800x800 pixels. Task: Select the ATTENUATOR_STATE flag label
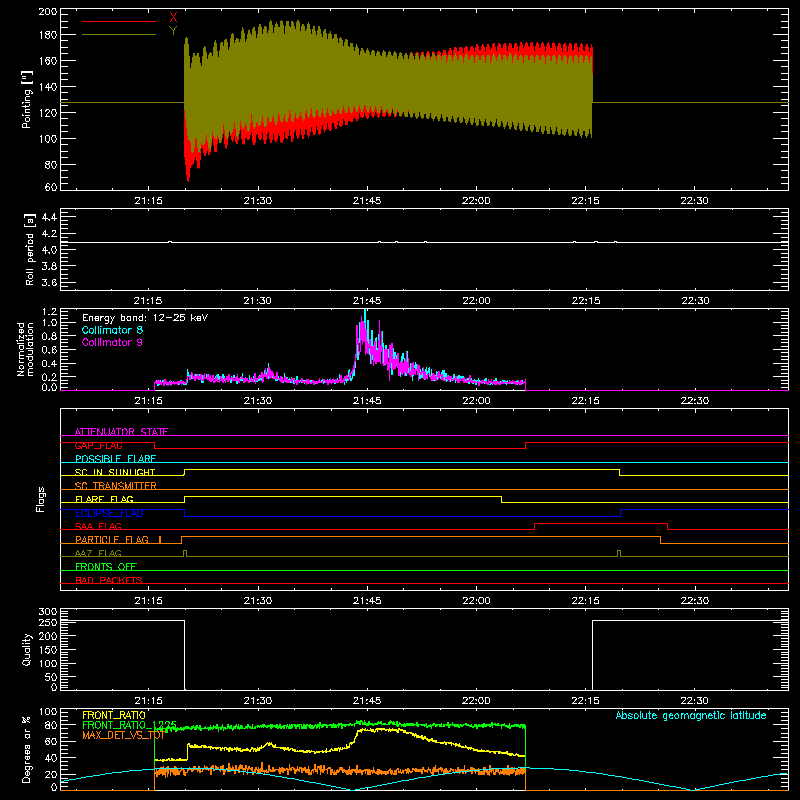(x=121, y=432)
